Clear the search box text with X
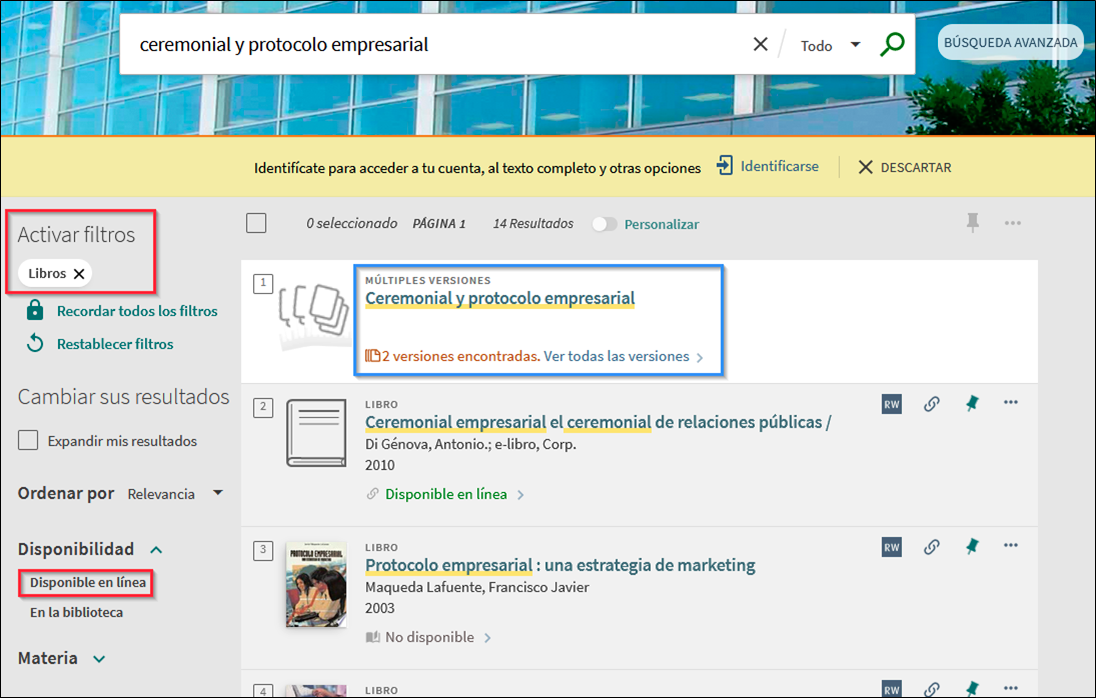The image size is (1096, 698). pyautogui.click(x=760, y=44)
